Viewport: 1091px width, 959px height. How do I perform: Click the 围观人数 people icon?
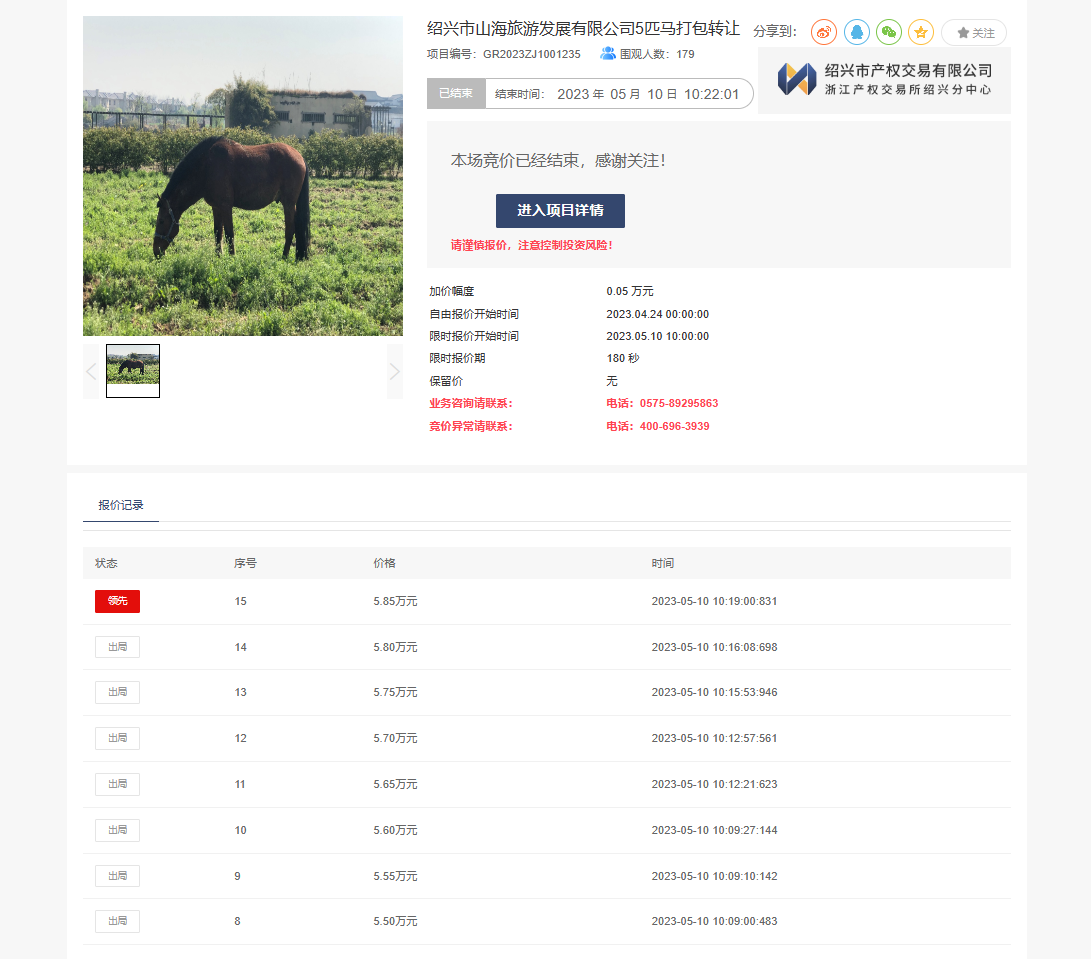coord(607,54)
